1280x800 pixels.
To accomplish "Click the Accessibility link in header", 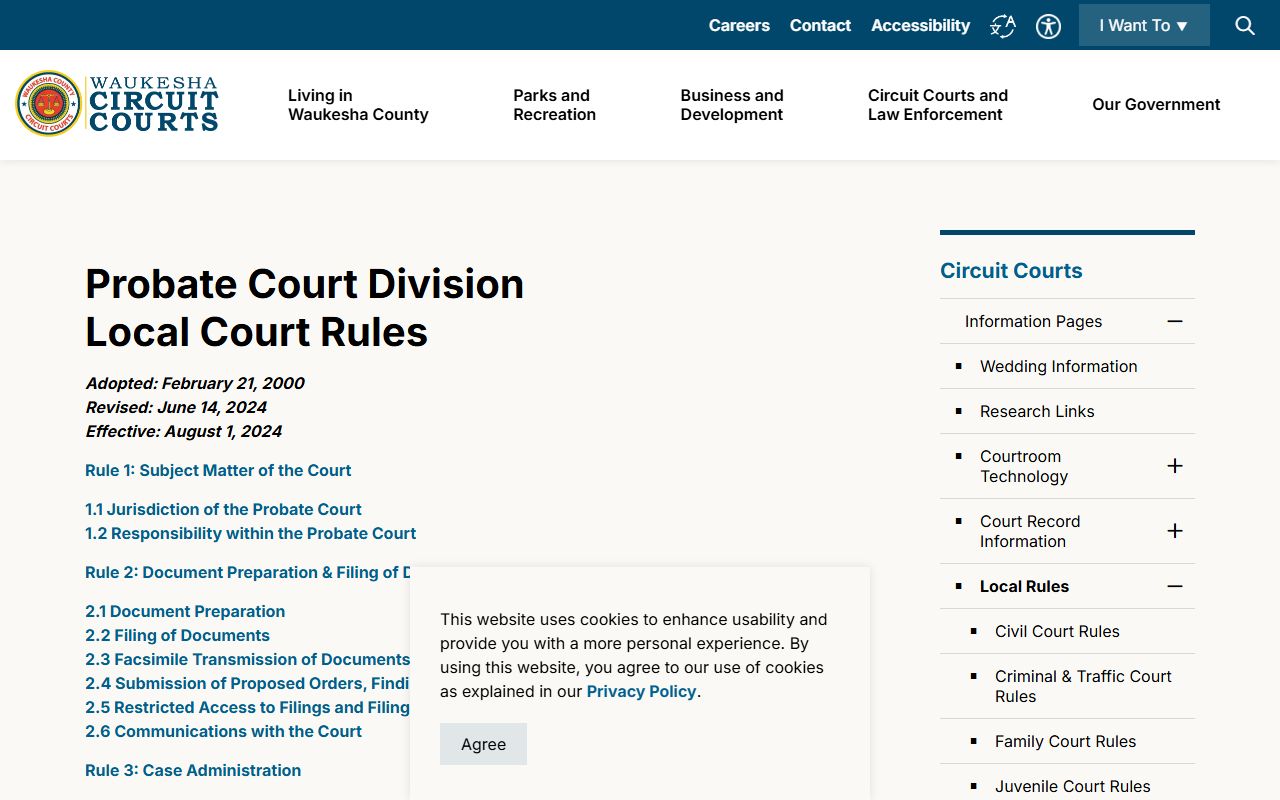I will point(920,25).
